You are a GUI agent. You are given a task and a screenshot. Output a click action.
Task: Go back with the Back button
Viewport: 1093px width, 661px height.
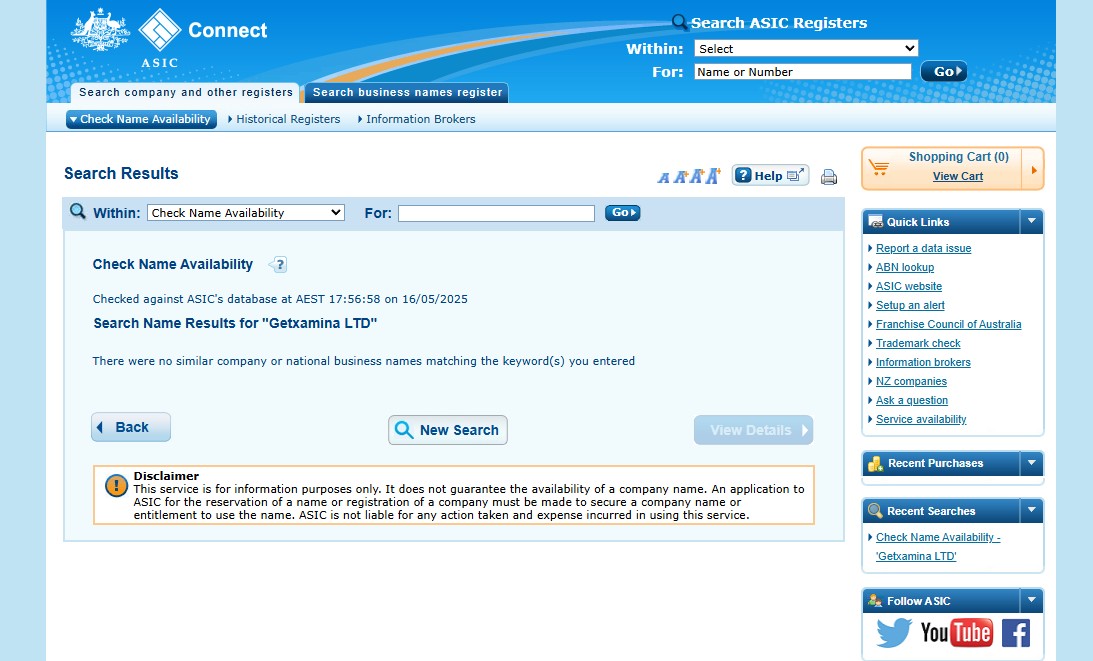[x=131, y=427]
